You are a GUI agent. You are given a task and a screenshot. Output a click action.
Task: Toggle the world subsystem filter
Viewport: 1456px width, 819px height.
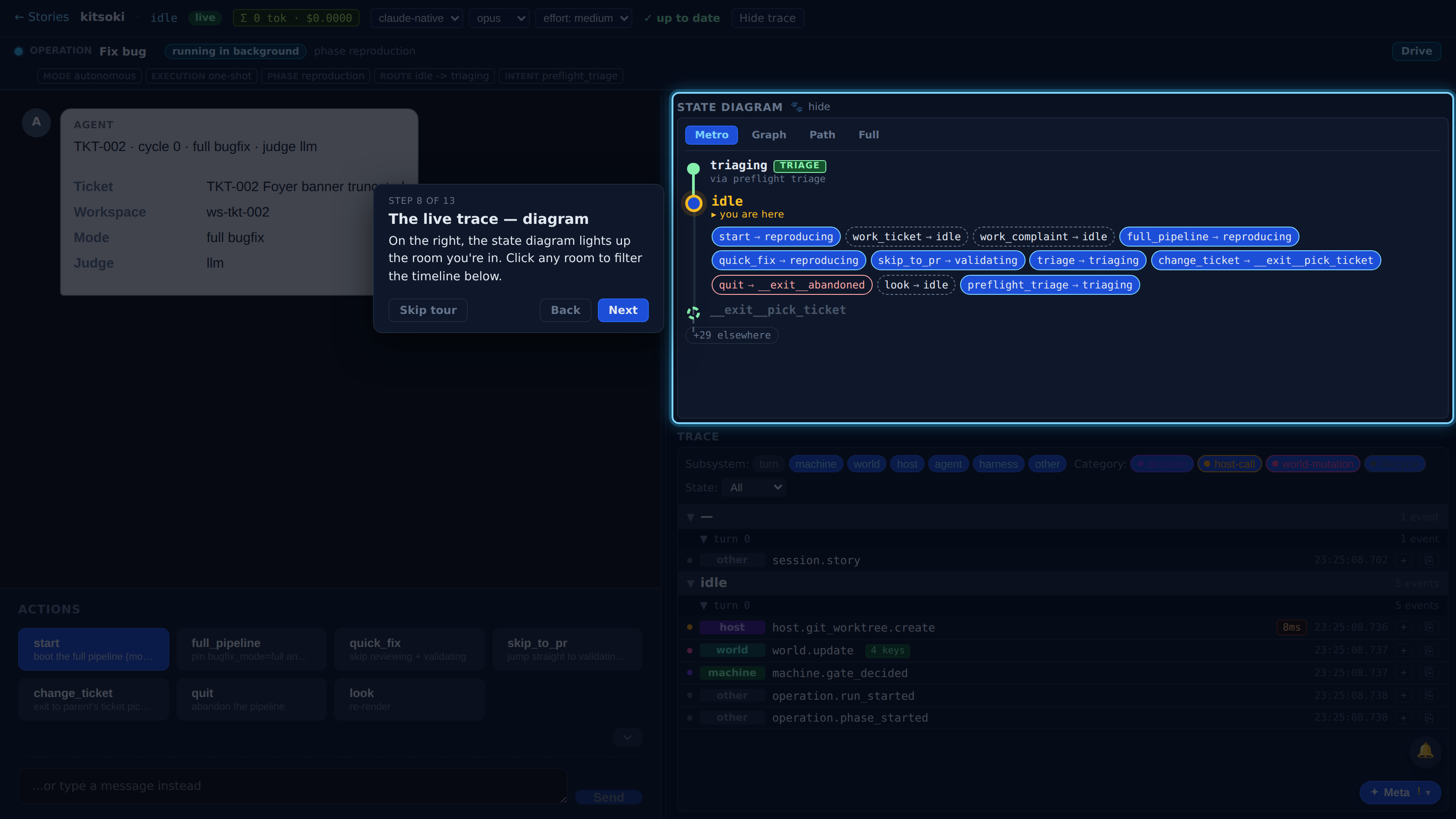click(x=866, y=464)
